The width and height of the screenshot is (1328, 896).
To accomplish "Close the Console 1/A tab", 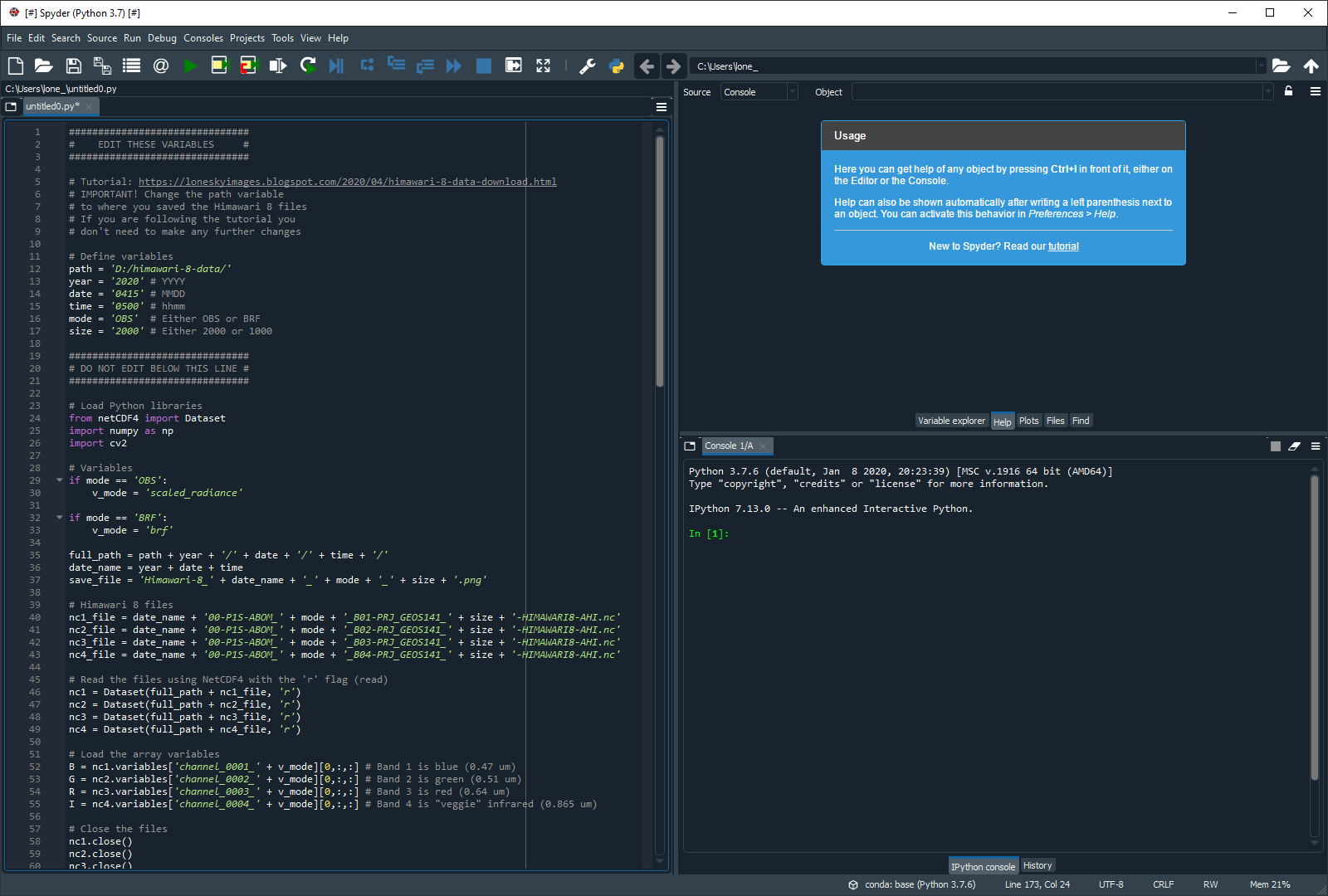I will (763, 446).
